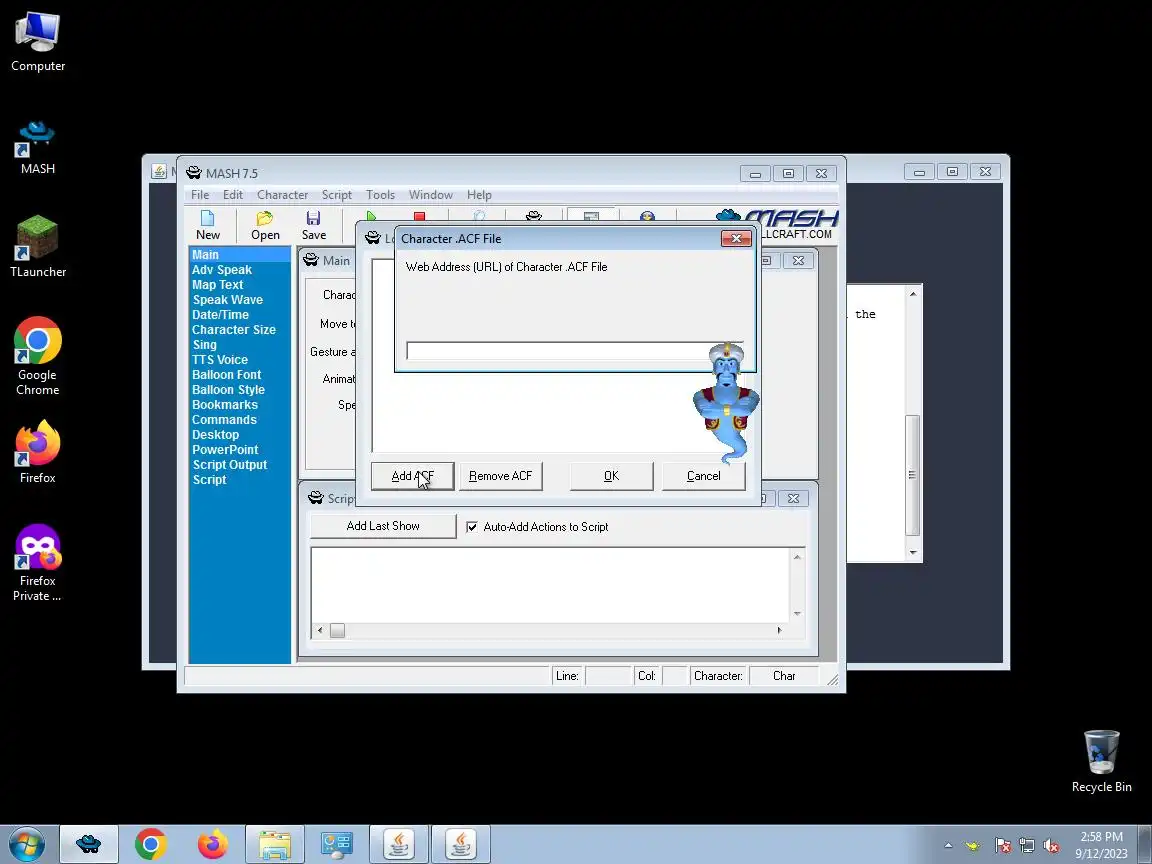This screenshot has height=864, width=1152.
Task: Click Cancel in the Load dialog
Action: coord(703,476)
